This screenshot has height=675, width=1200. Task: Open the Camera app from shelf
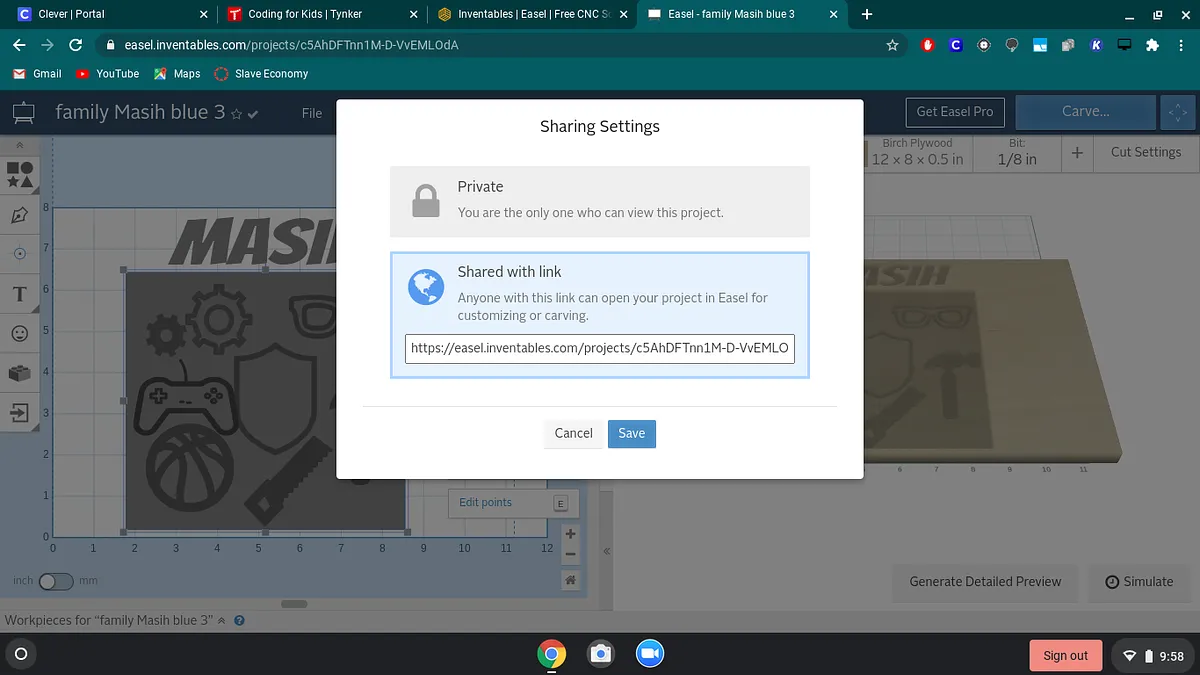[x=600, y=654]
